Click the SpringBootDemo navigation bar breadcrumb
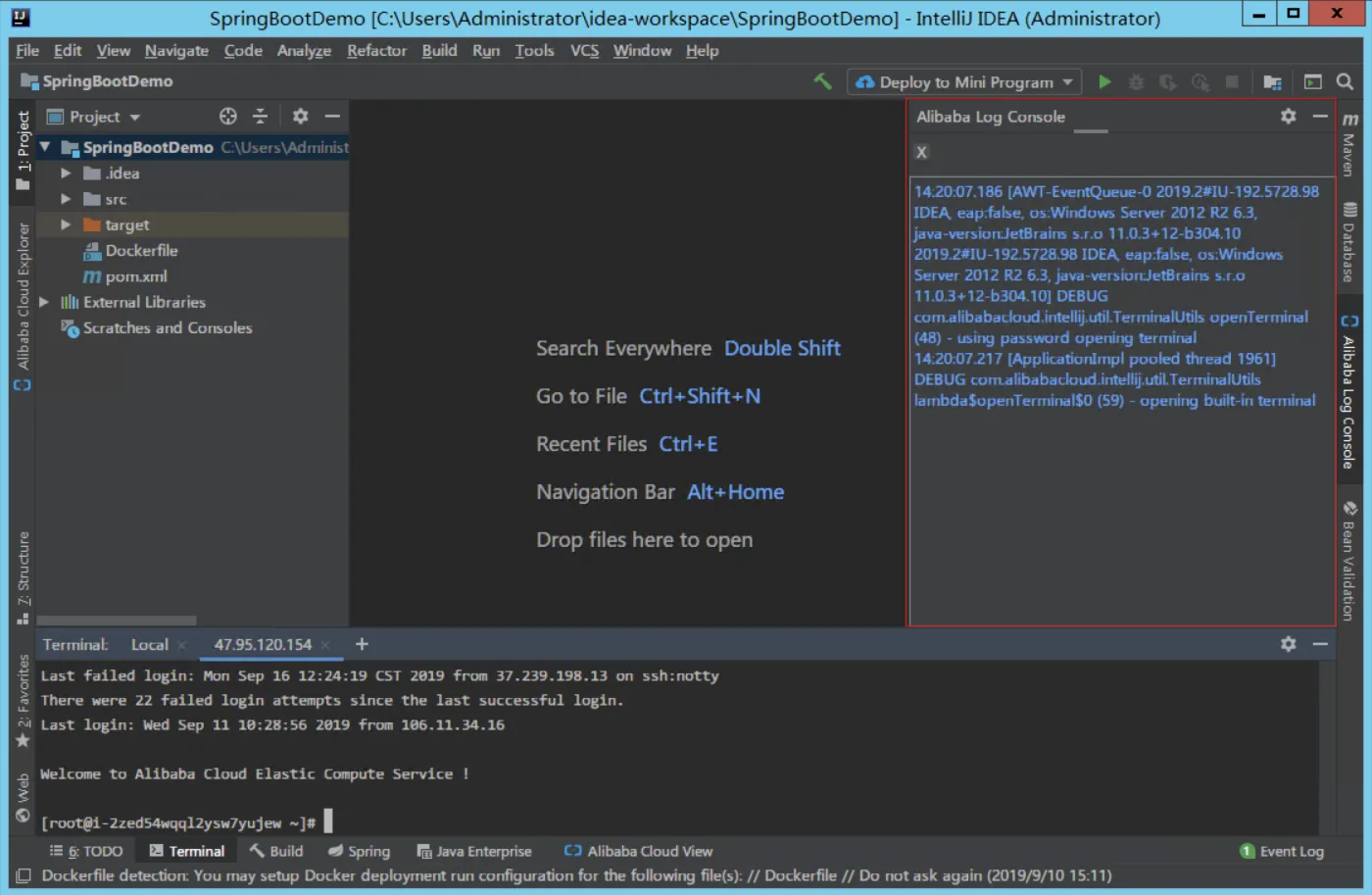Image resolution: width=1372 pixels, height=895 pixels. tap(97, 81)
